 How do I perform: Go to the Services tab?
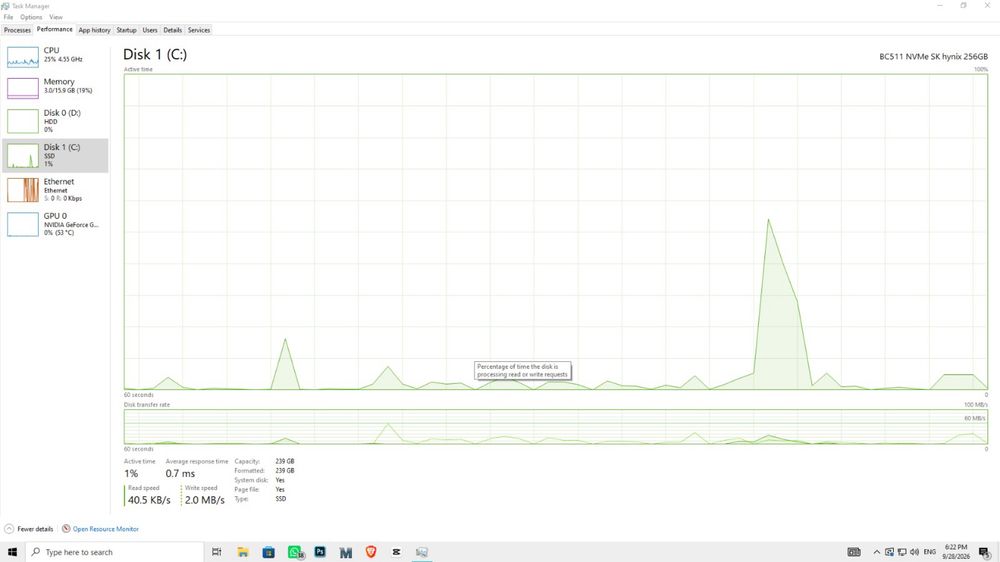(x=198, y=30)
